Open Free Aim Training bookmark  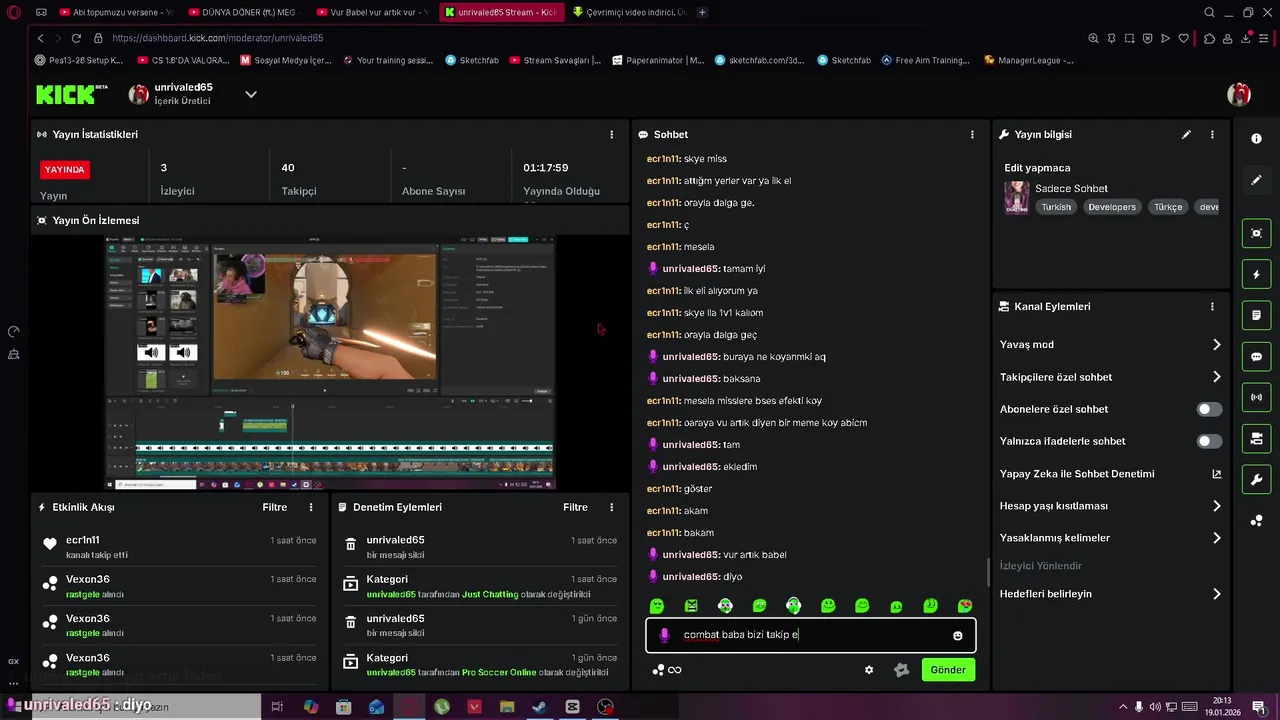click(x=925, y=60)
